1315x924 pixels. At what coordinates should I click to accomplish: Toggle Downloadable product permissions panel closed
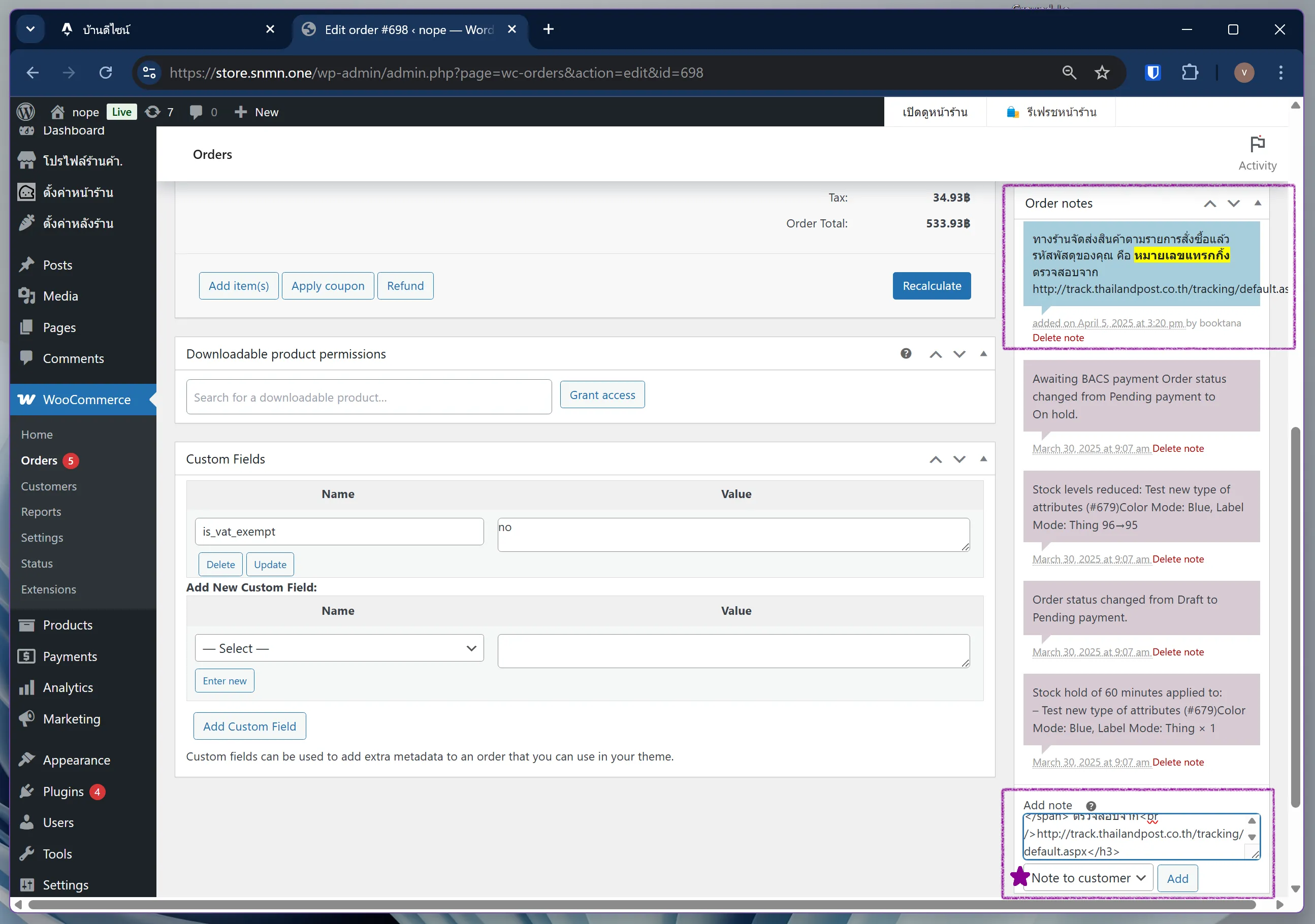click(983, 353)
